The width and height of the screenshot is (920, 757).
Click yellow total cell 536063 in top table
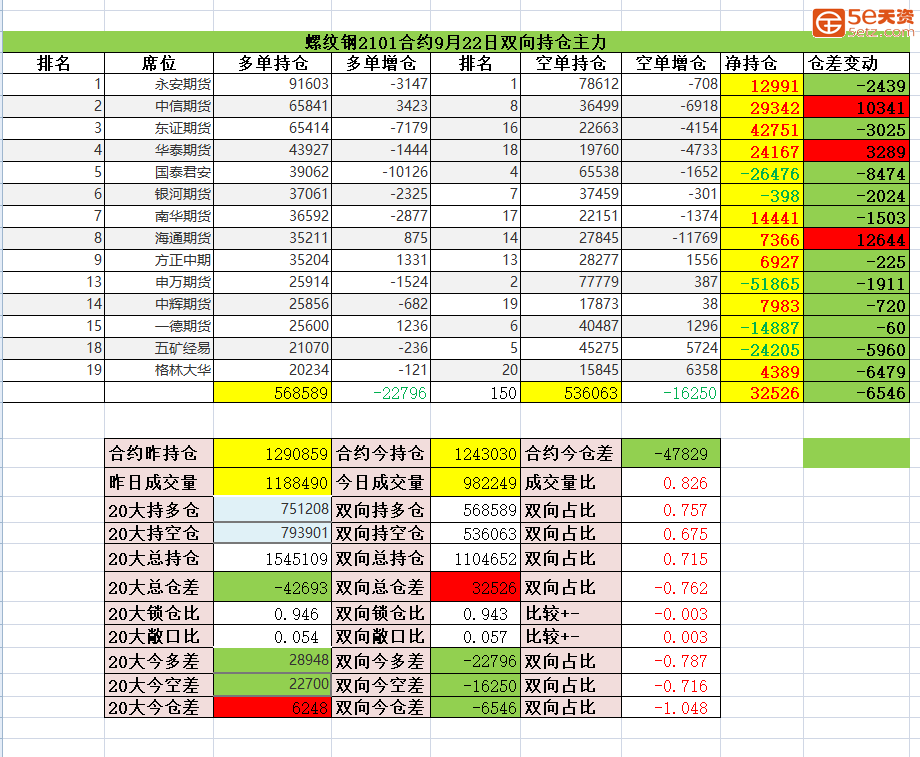click(571, 393)
